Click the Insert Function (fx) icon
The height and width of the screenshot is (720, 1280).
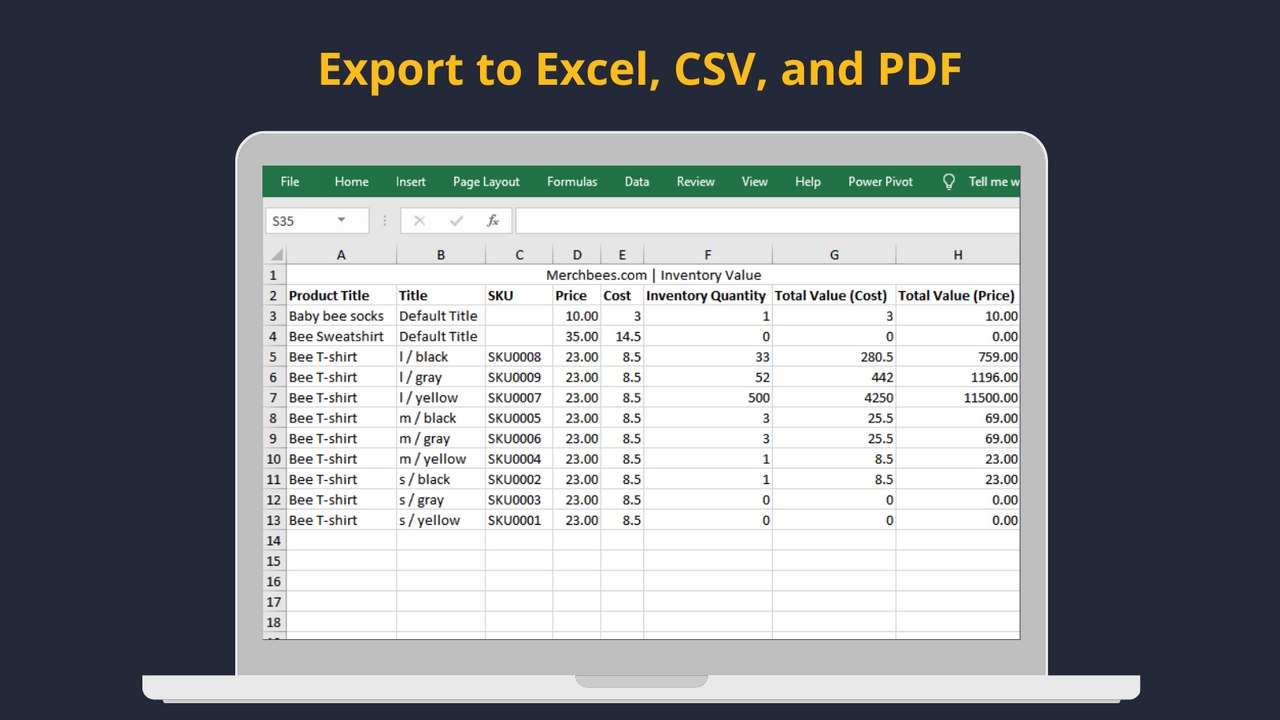493,220
